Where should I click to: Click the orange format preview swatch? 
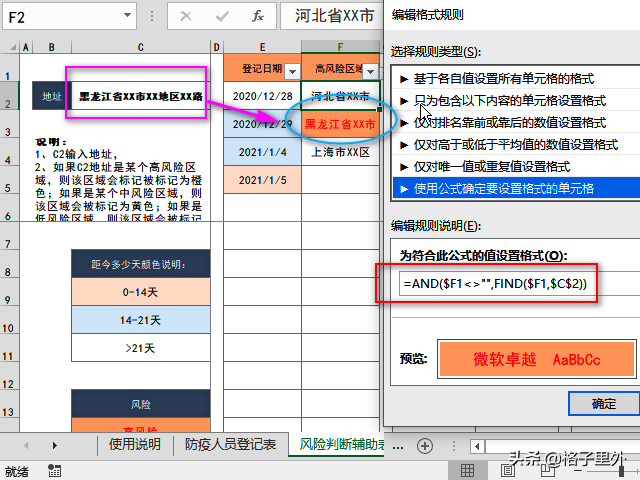[x=536, y=359]
